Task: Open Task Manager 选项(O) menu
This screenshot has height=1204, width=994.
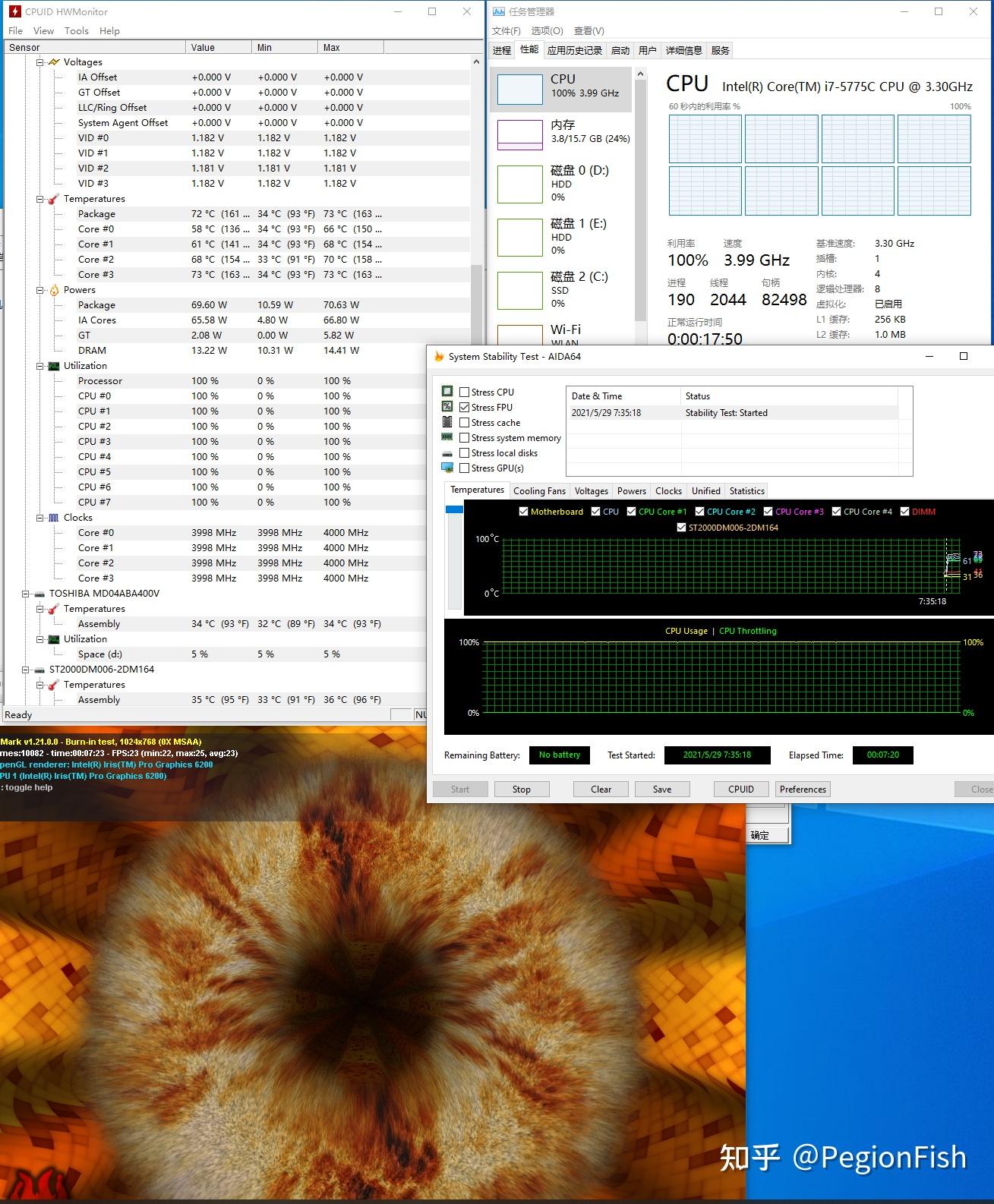Action: point(547,31)
